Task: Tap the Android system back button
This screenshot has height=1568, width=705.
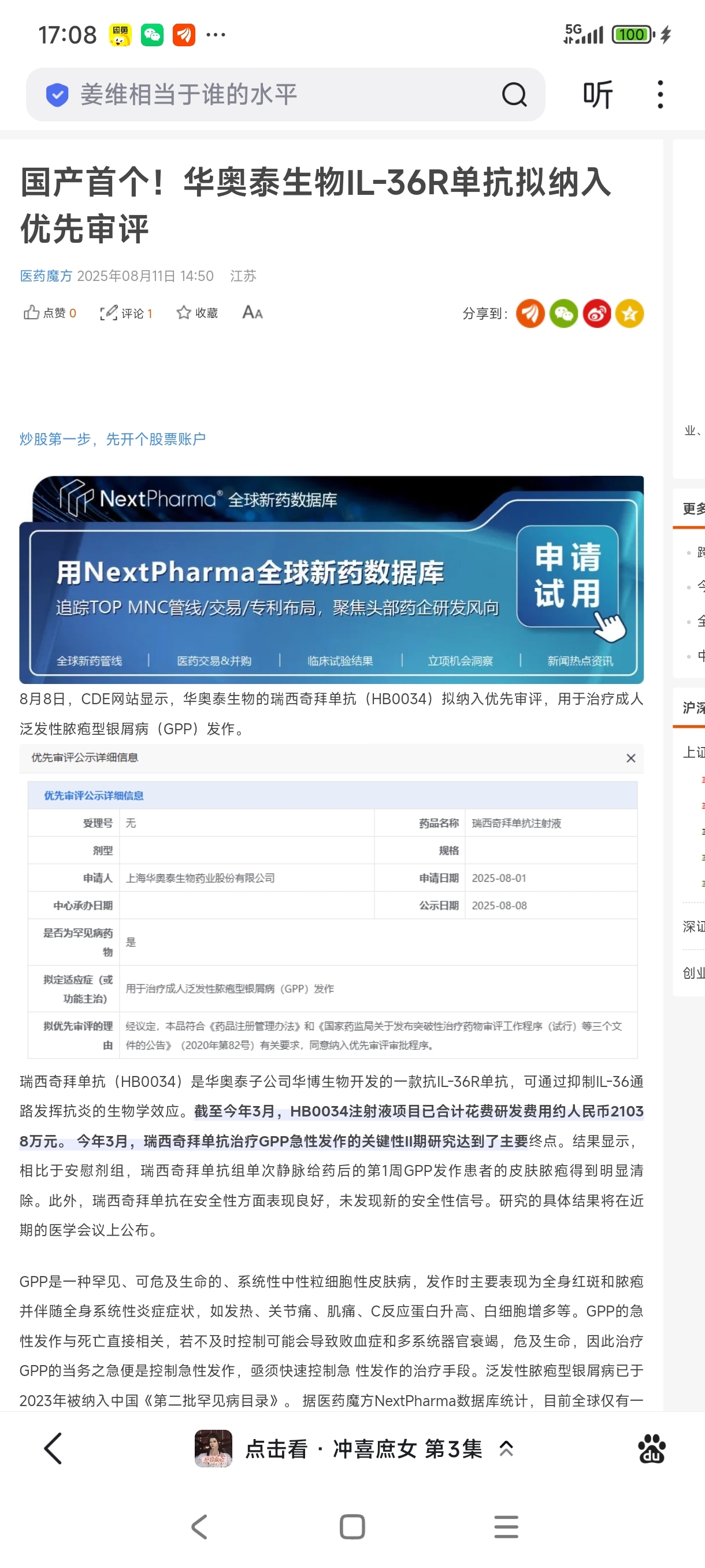Action: (x=199, y=1526)
